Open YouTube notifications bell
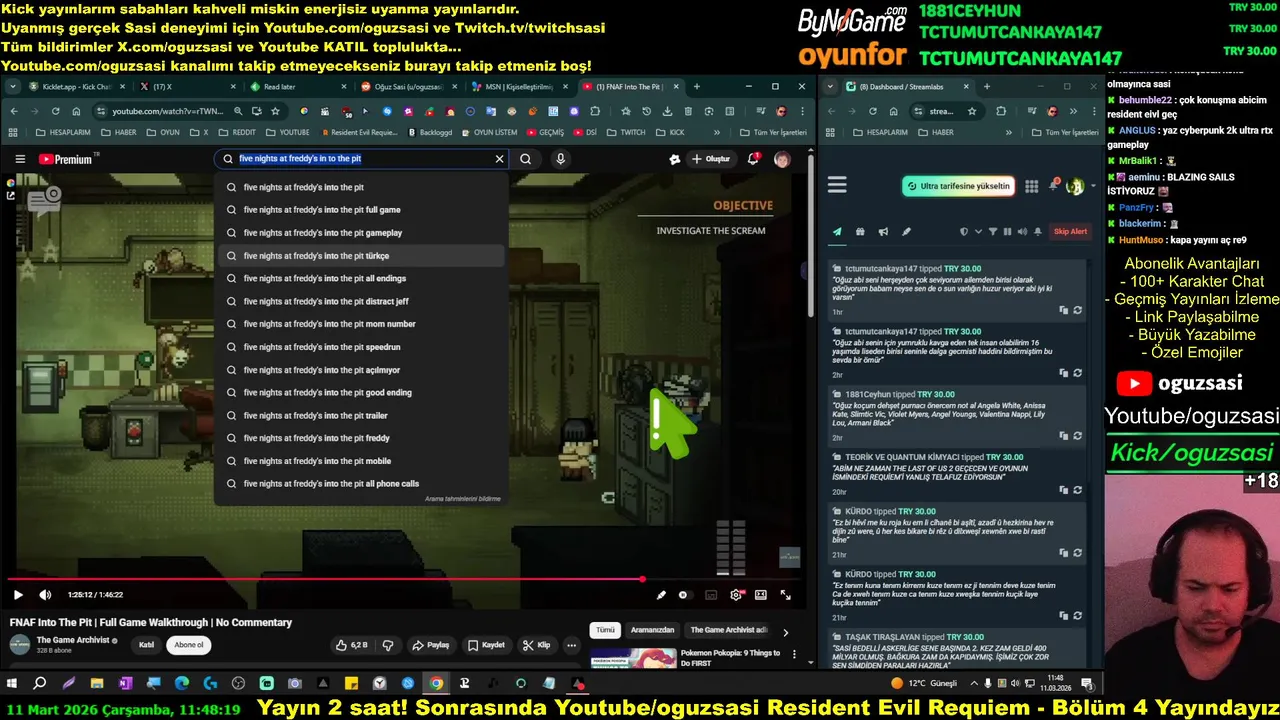 (x=753, y=159)
